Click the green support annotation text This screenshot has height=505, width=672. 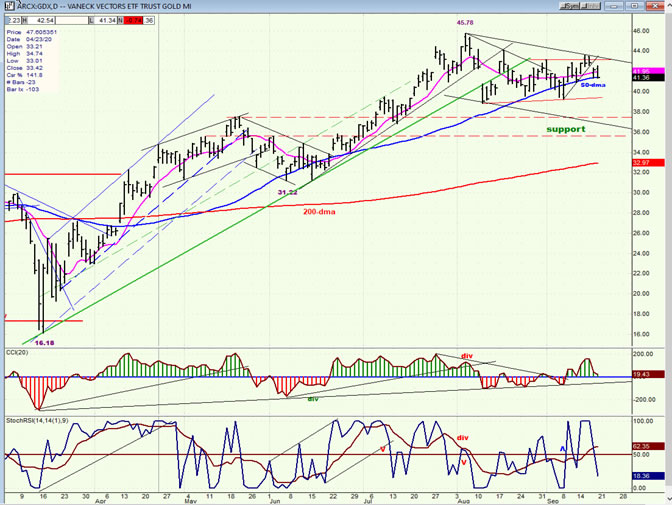pyautogui.click(x=565, y=129)
